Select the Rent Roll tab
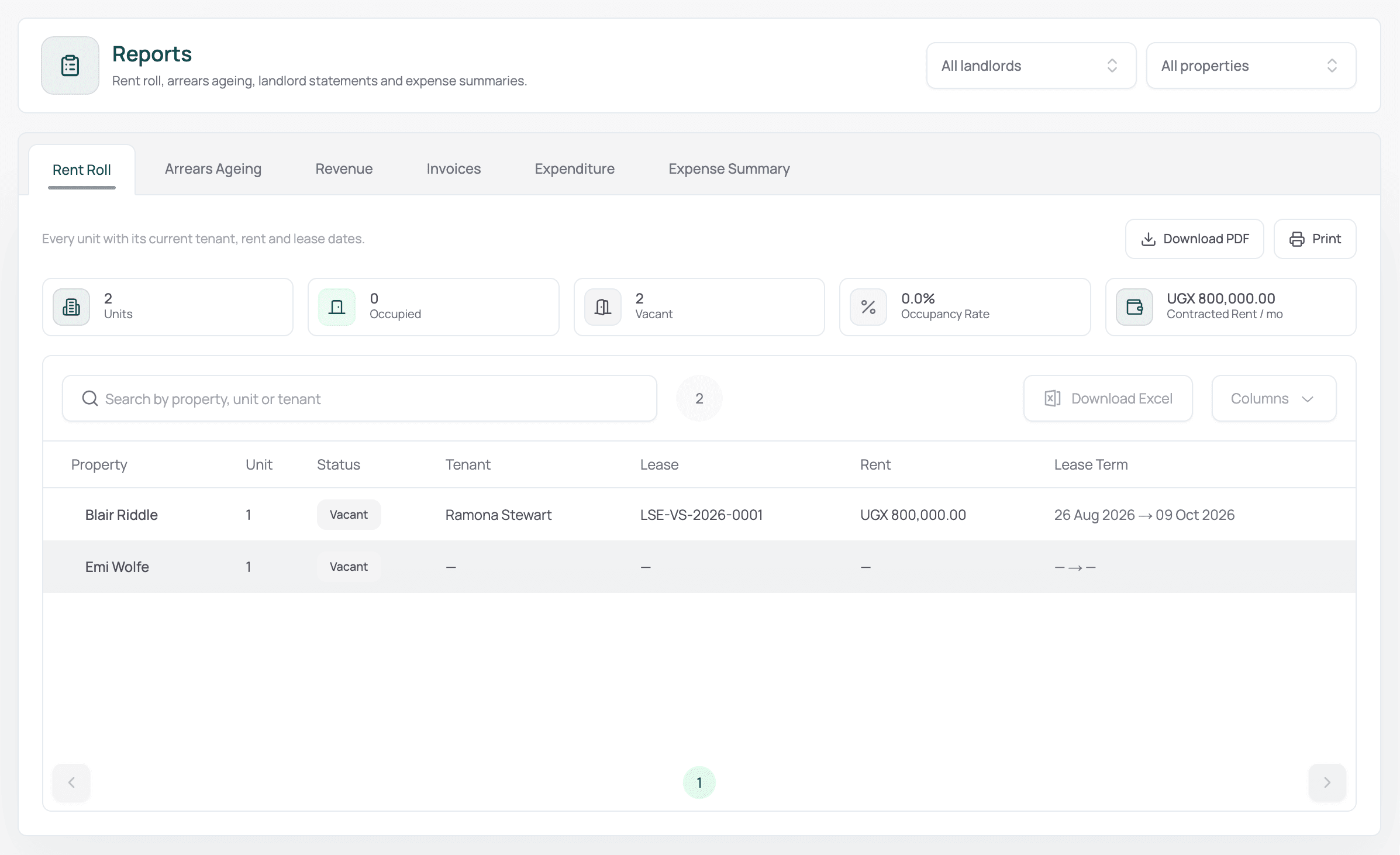The height and width of the screenshot is (855, 1400). pos(82,170)
